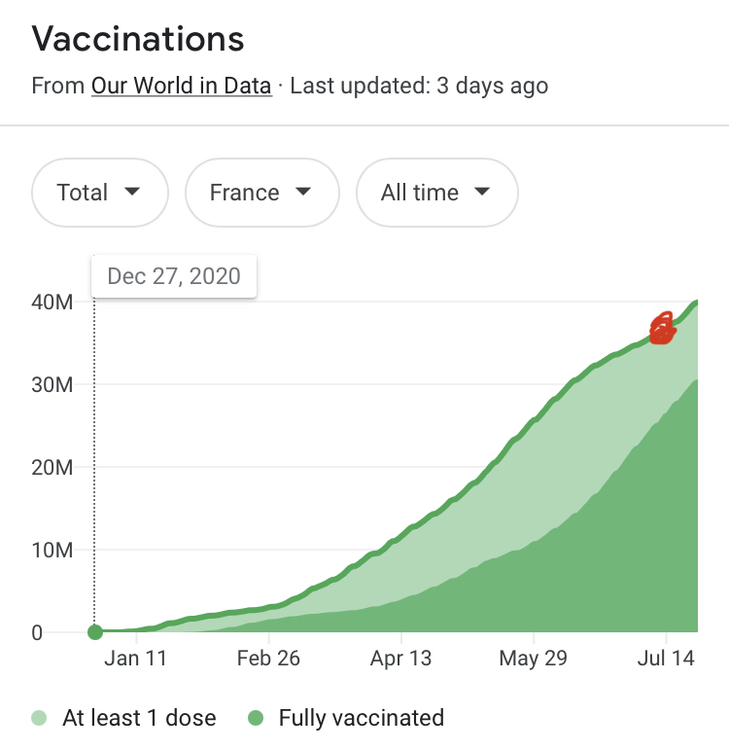The height and width of the screenshot is (750, 729).
Task: Open the Our World in Data link
Action: (181, 86)
